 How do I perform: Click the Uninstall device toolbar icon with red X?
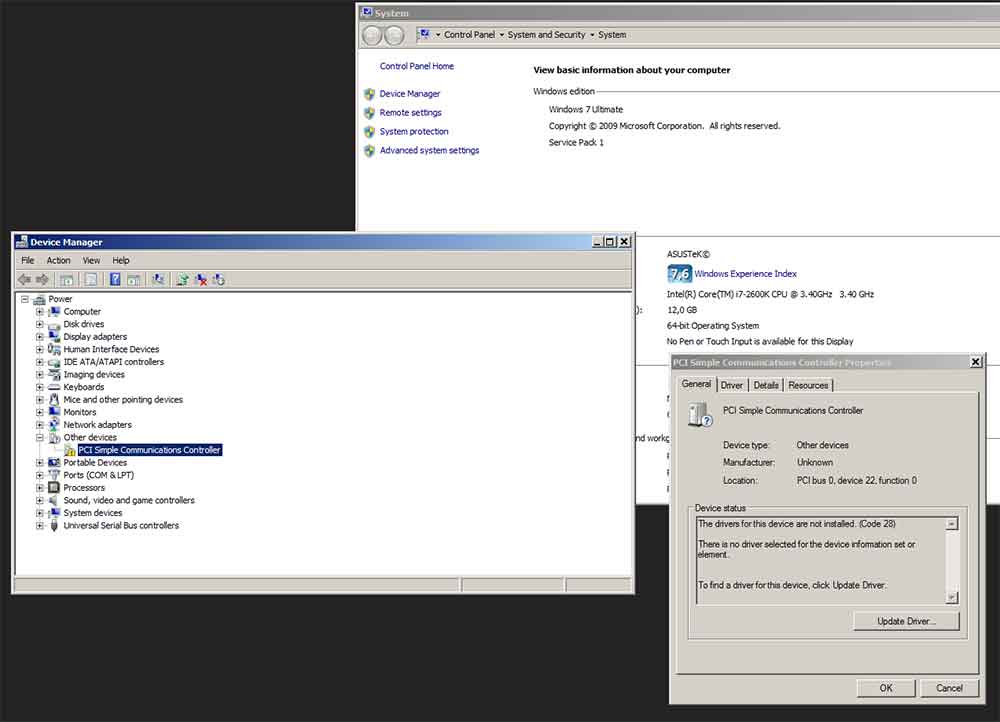pyautogui.click(x=201, y=280)
